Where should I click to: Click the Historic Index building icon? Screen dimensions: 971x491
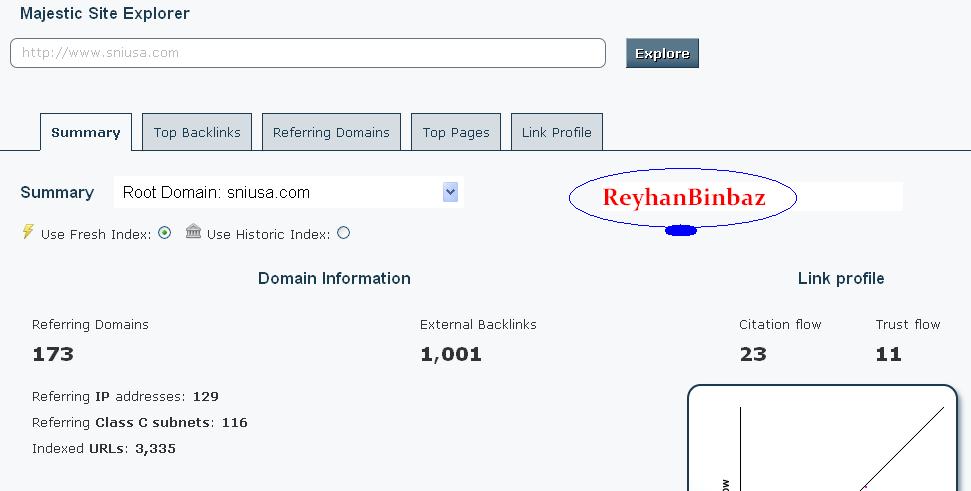pos(193,232)
